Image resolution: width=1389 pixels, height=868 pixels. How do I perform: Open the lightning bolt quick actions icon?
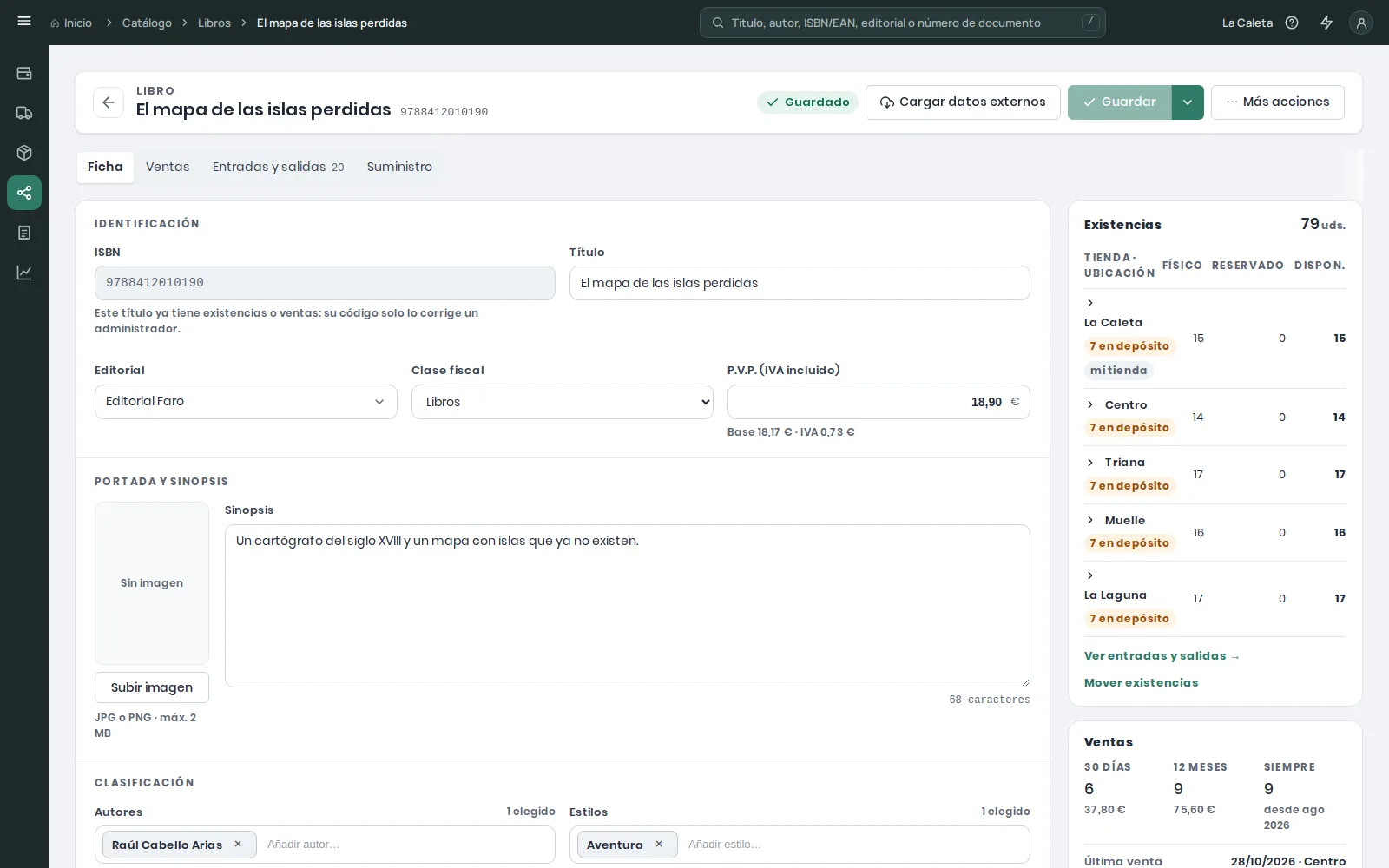click(x=1326, y=23)
